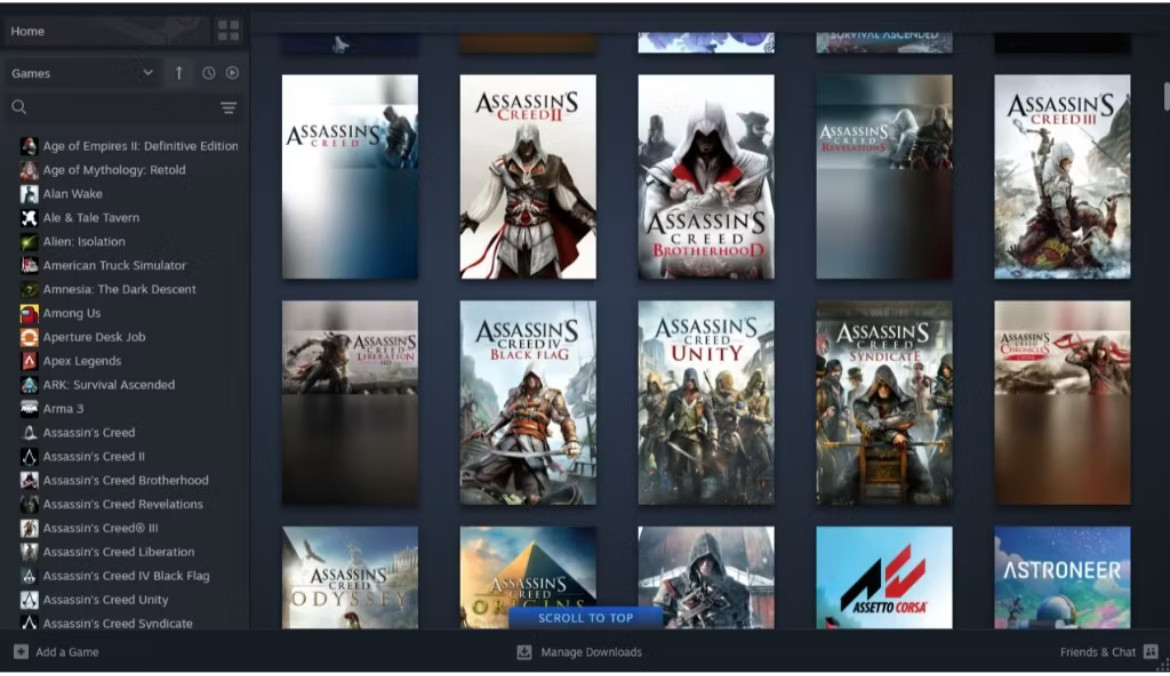Click the Age of Empires II game icon
Image resolution: width=1170 pixels, height=676 pixels.
(x=29, y=146)
